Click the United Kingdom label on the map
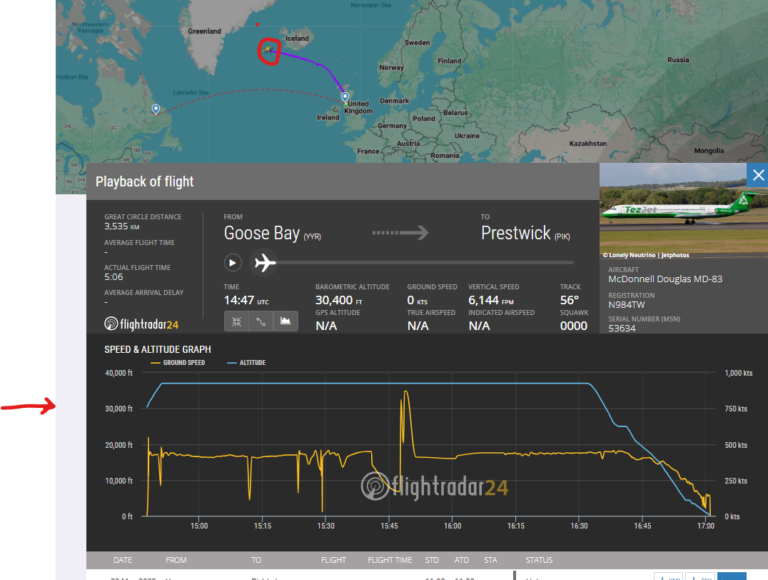Image resolution: width=768 pixels, height=580 pixels. pyautogui.click(x=359, y=107)
